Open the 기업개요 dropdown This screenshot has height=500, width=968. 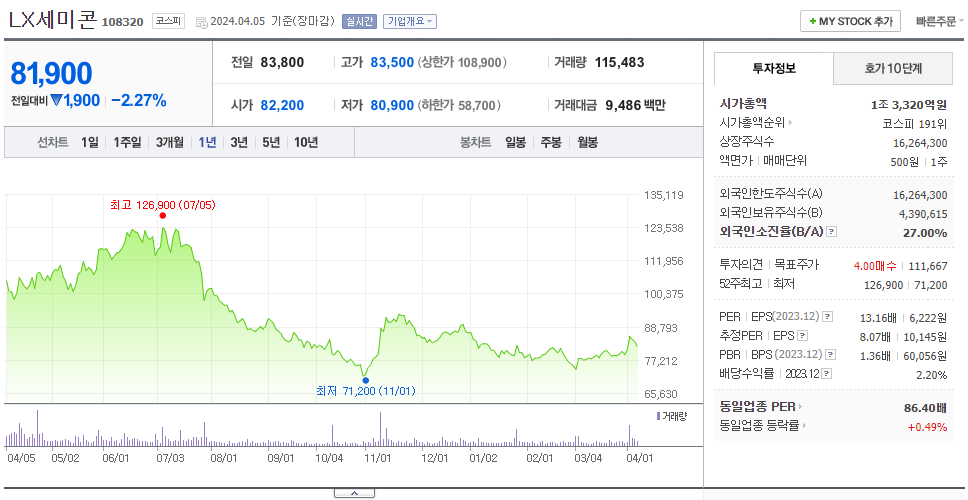410,21
